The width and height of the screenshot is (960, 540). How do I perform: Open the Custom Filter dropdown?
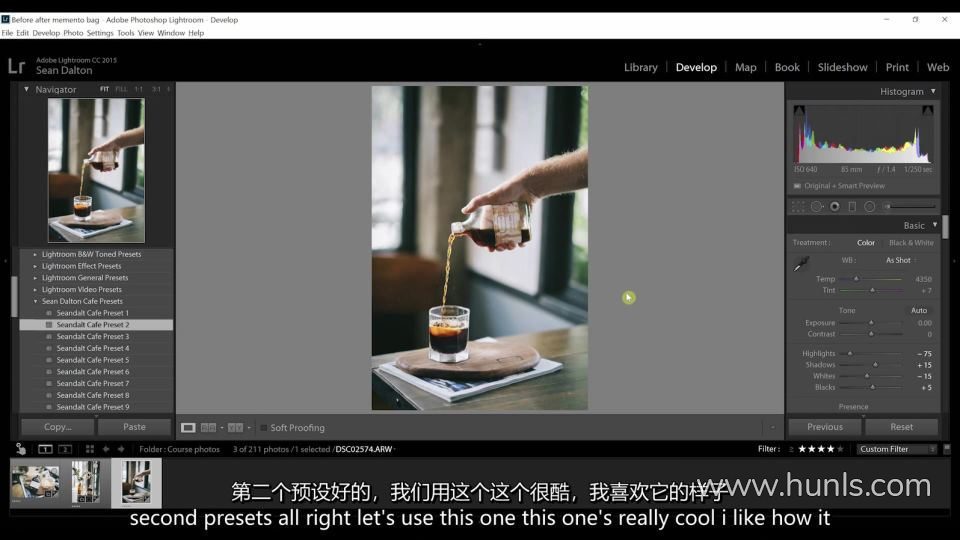point(897,449)
